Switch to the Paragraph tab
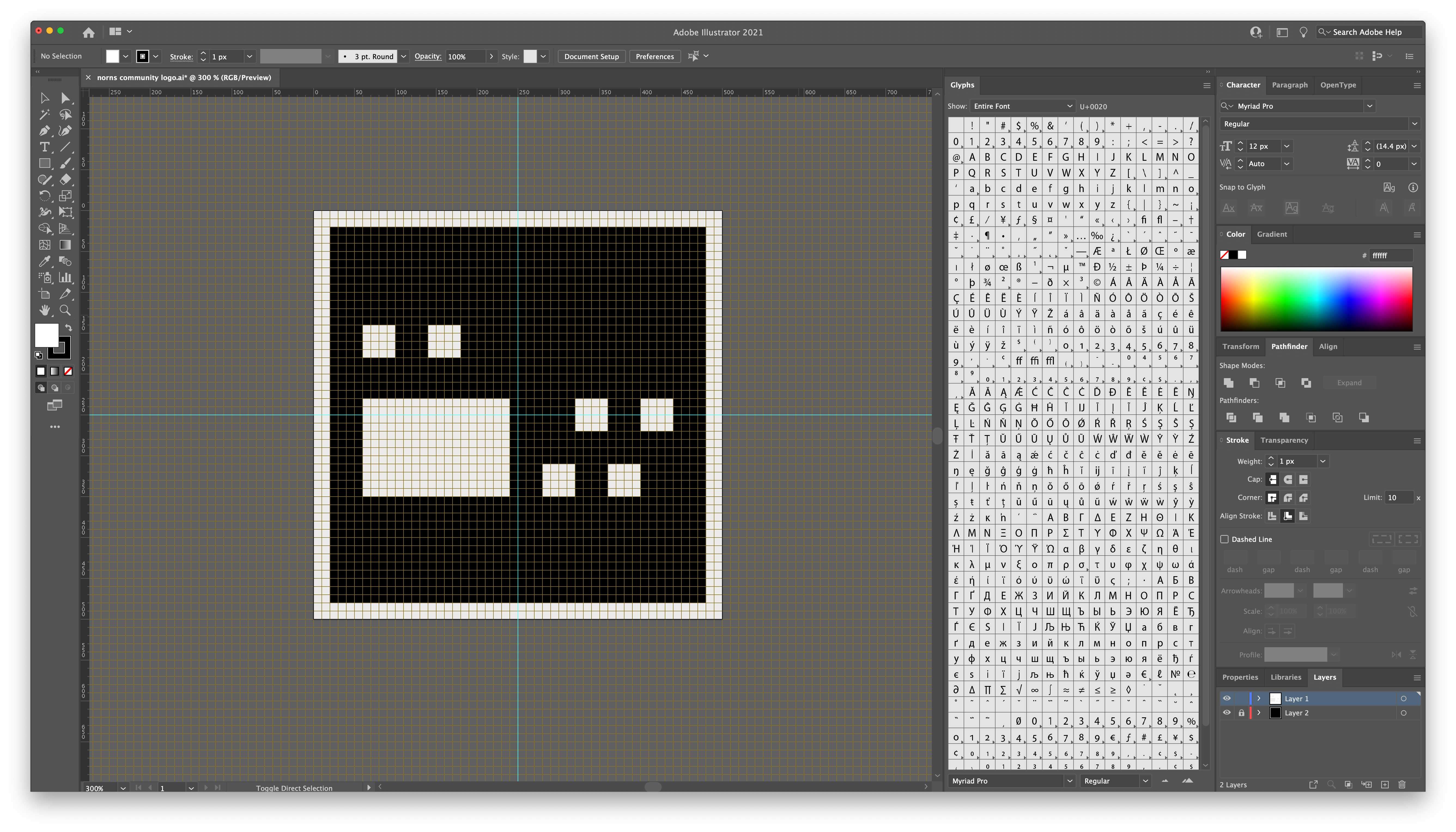This screenshot has width=1456, height=832. 1290,85
